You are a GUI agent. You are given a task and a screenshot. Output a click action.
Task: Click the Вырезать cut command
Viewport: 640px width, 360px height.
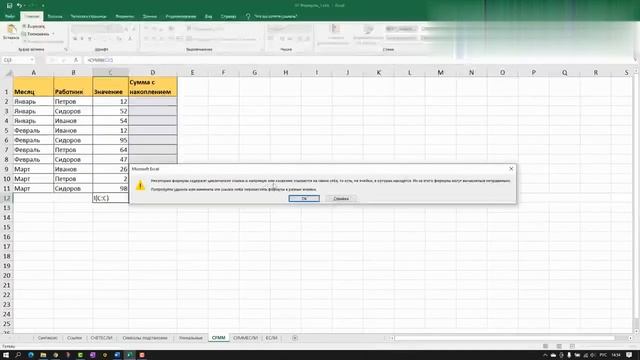[34, 26]
